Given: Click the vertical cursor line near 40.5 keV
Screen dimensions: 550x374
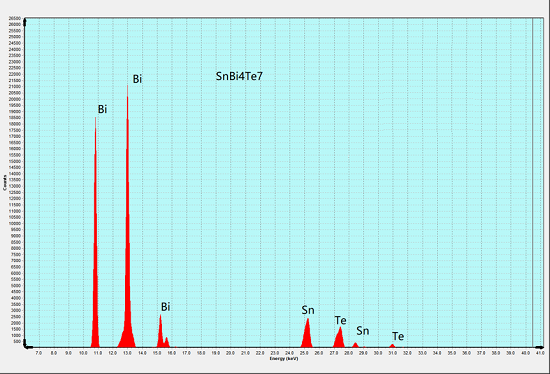Looking at the screenshot, I should 532,182.
